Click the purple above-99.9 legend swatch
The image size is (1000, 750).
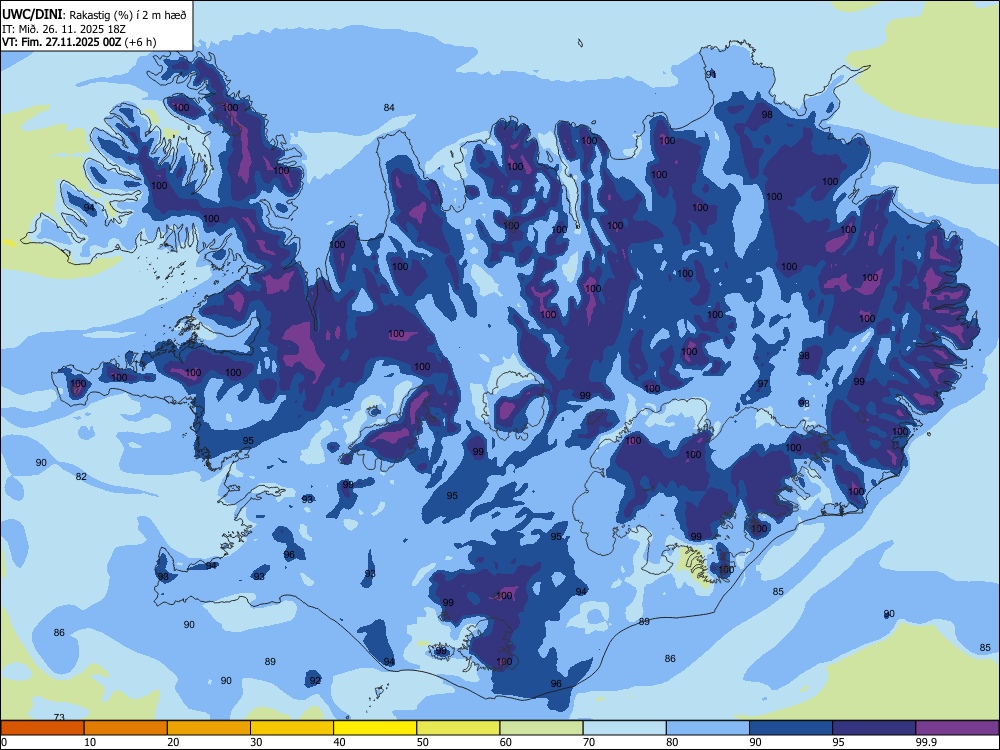click(957, 728)
